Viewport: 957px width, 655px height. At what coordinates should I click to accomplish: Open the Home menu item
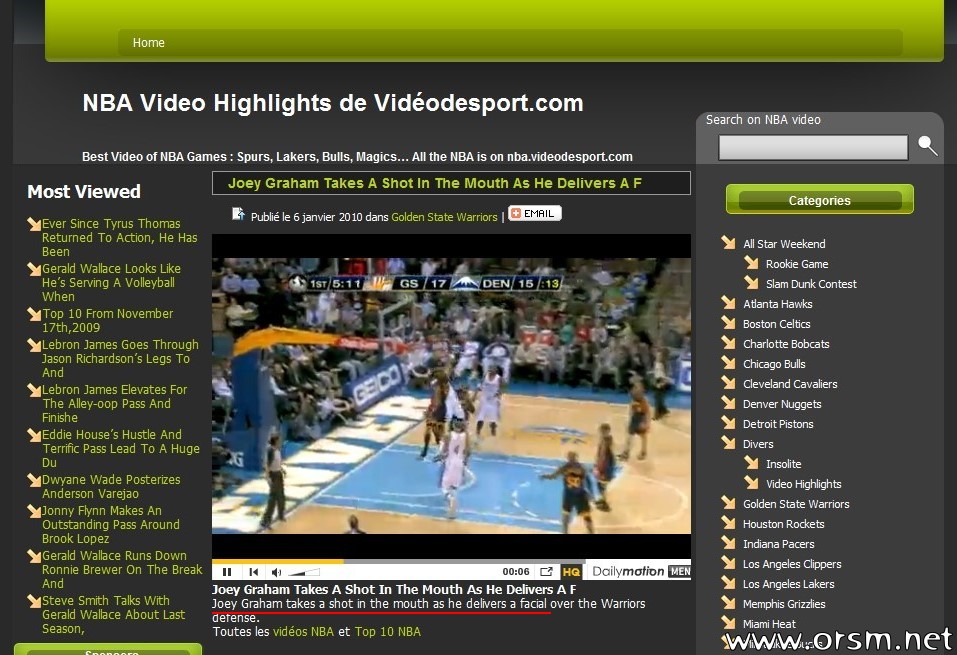coord(149,43)
